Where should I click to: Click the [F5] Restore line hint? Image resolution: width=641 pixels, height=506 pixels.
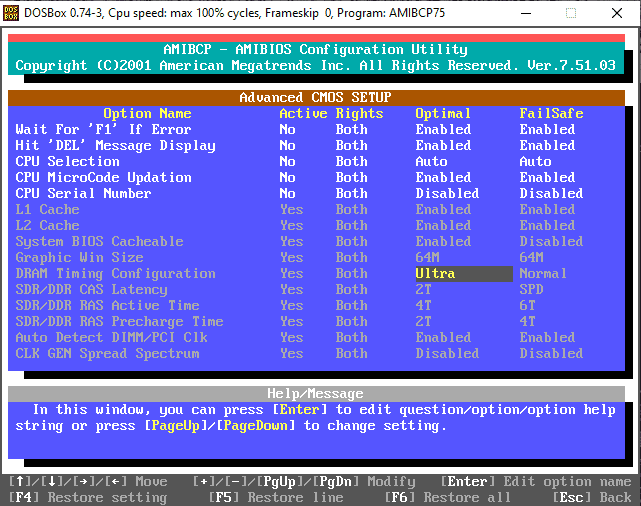pyautogui.click(x=276, y=497)
